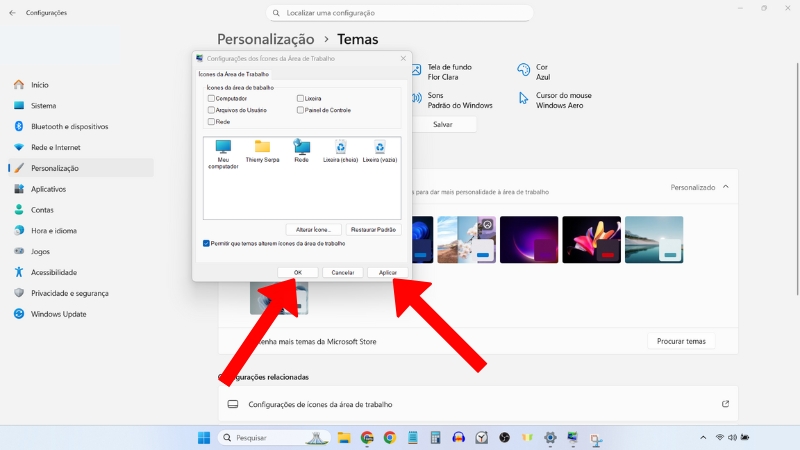The height and width of the screenshot is (450, 800).
Task: Select the Lixeira (cheia) recycle bin icon
Action: tap(341, 149)
